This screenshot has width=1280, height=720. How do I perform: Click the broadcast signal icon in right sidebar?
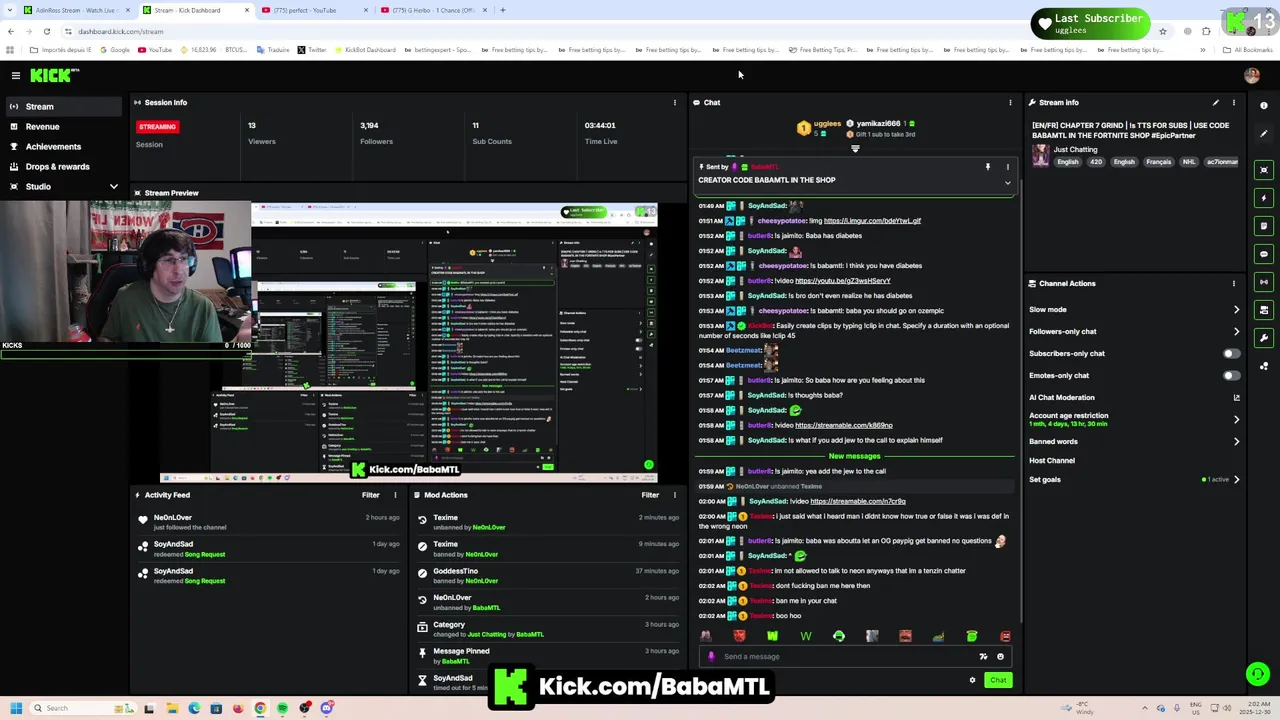point(1264,282)
